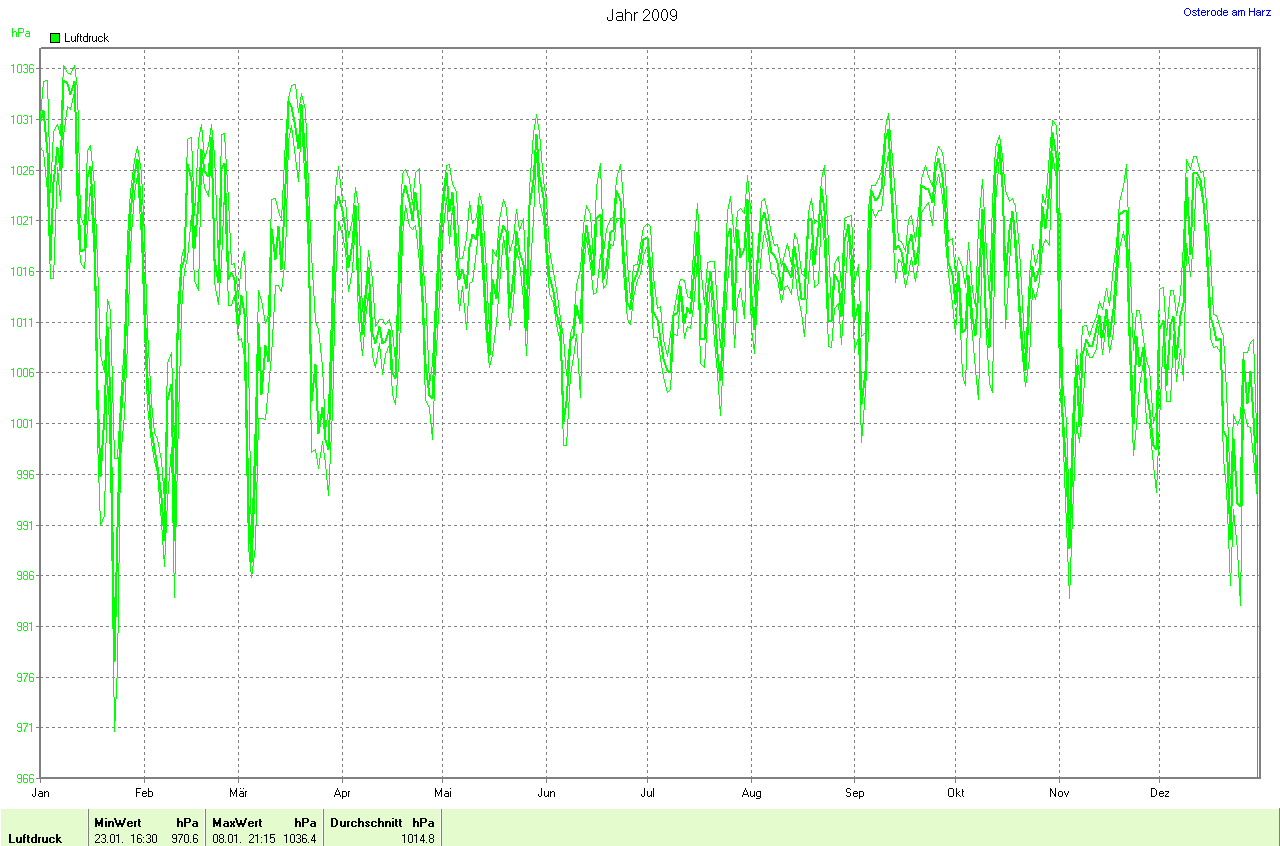Click the 1001 value on the y-axis
The image size is (1280, 846).
pos(24,424)
